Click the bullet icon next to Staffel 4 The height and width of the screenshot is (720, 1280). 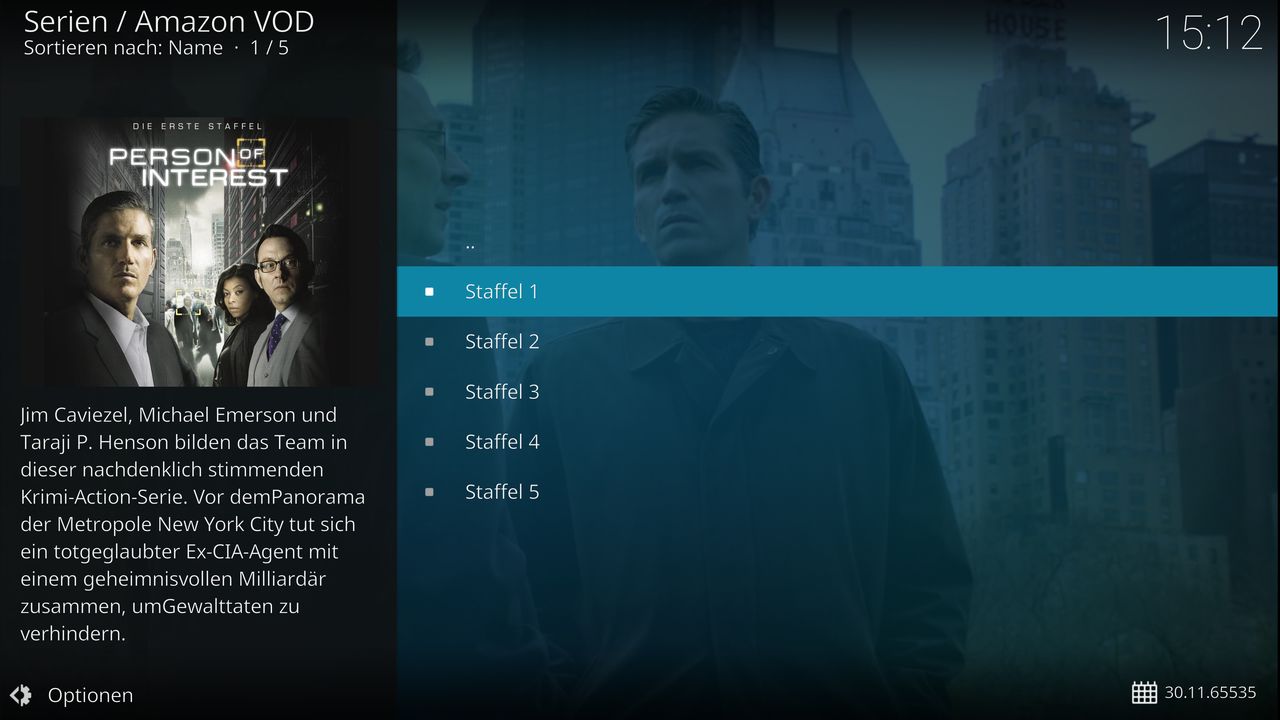(429, 442)
